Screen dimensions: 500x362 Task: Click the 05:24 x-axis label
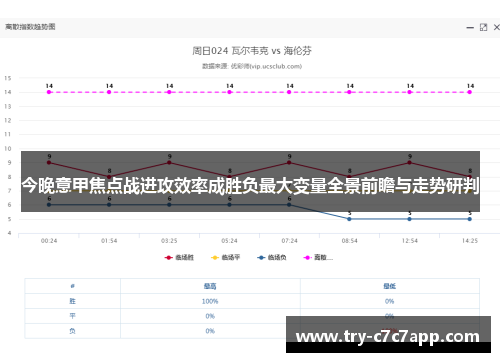tap(229, 241)
